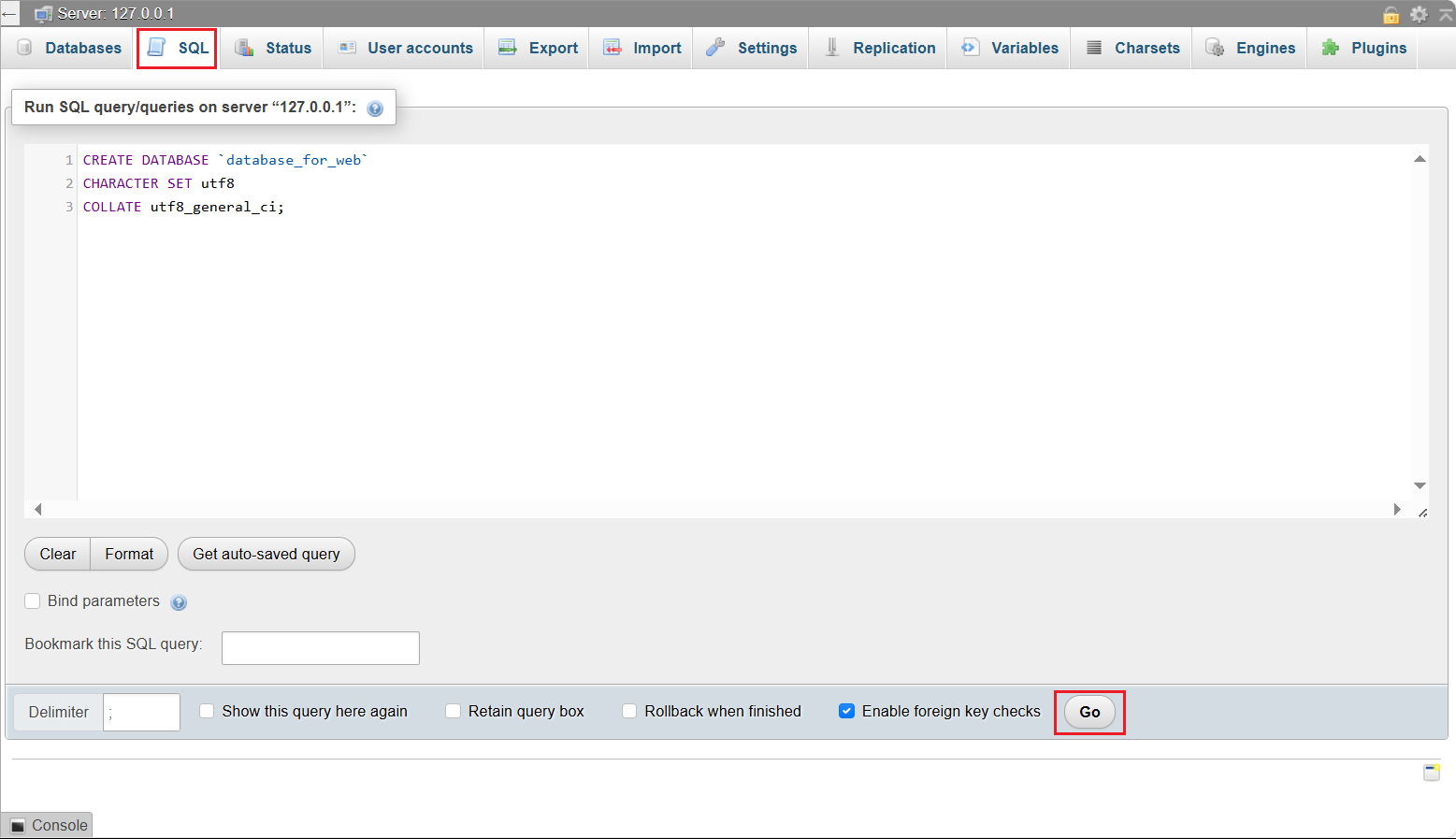Enable the Bind parameters checkbox
The image size is (1456, 839).
coord(33,601)
